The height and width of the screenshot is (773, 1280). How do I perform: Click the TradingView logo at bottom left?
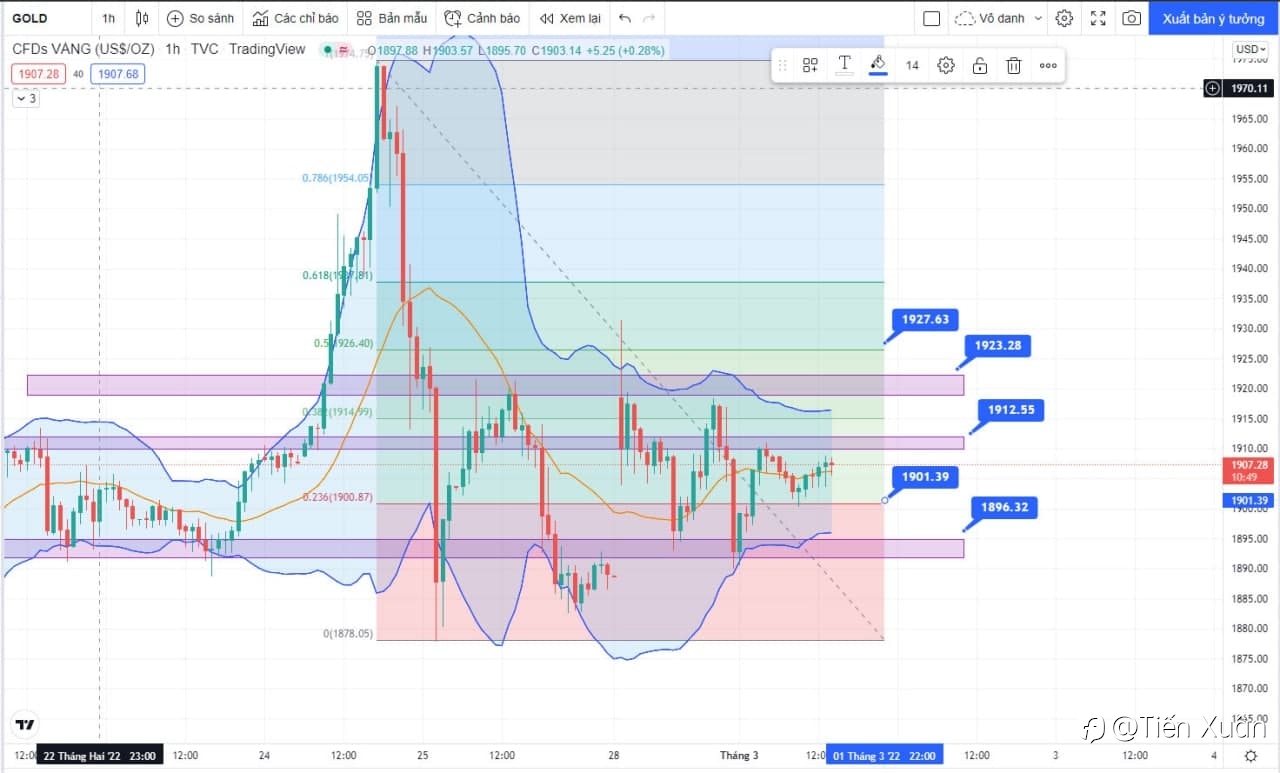coord(25,724)
